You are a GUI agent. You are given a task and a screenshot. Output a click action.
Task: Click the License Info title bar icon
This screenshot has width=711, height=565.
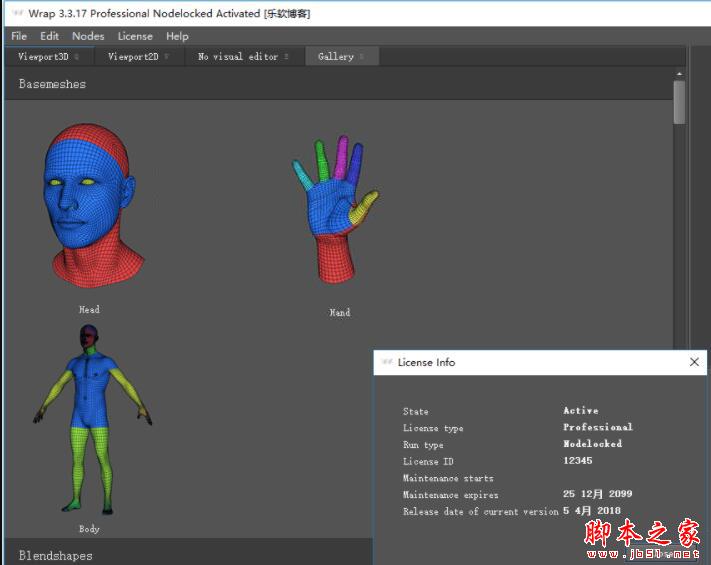click(x=387, y=362)
